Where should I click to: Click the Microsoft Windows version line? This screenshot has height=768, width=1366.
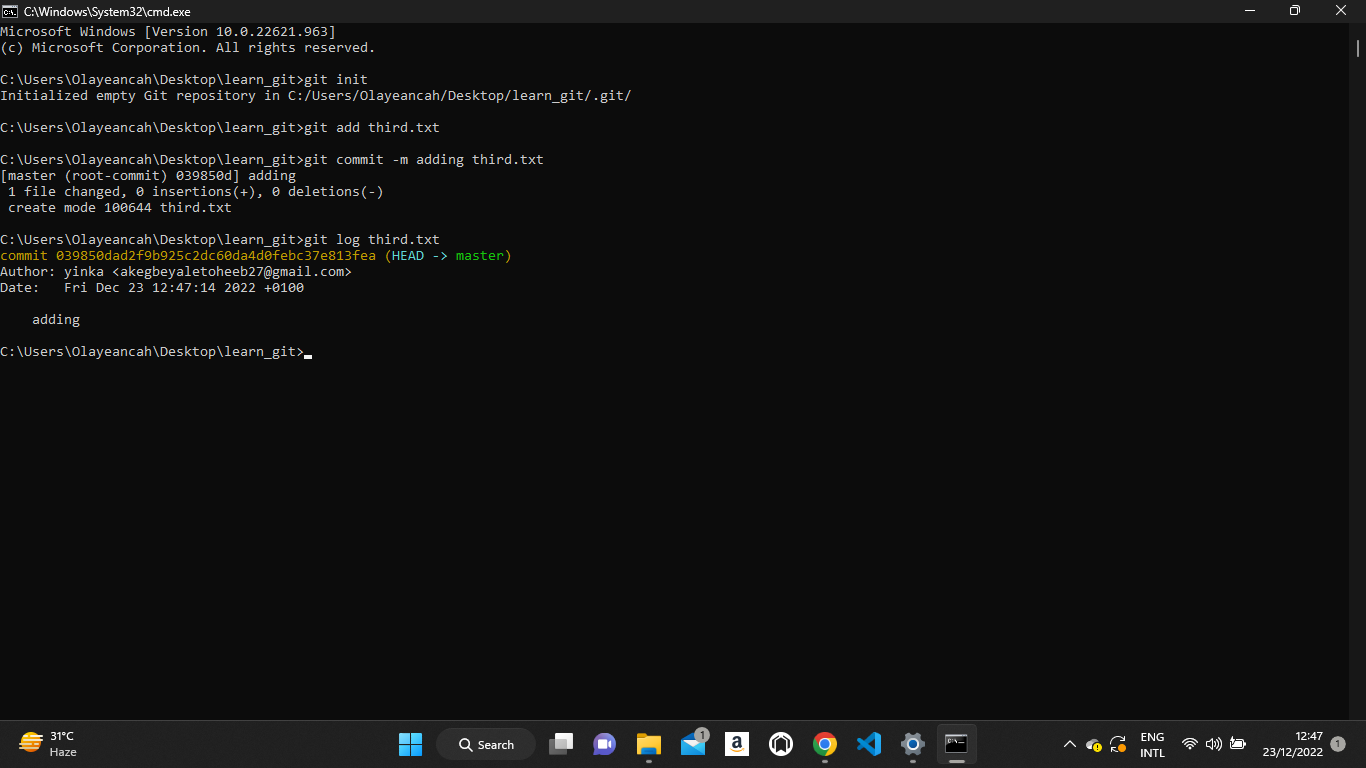coord(168,32)
